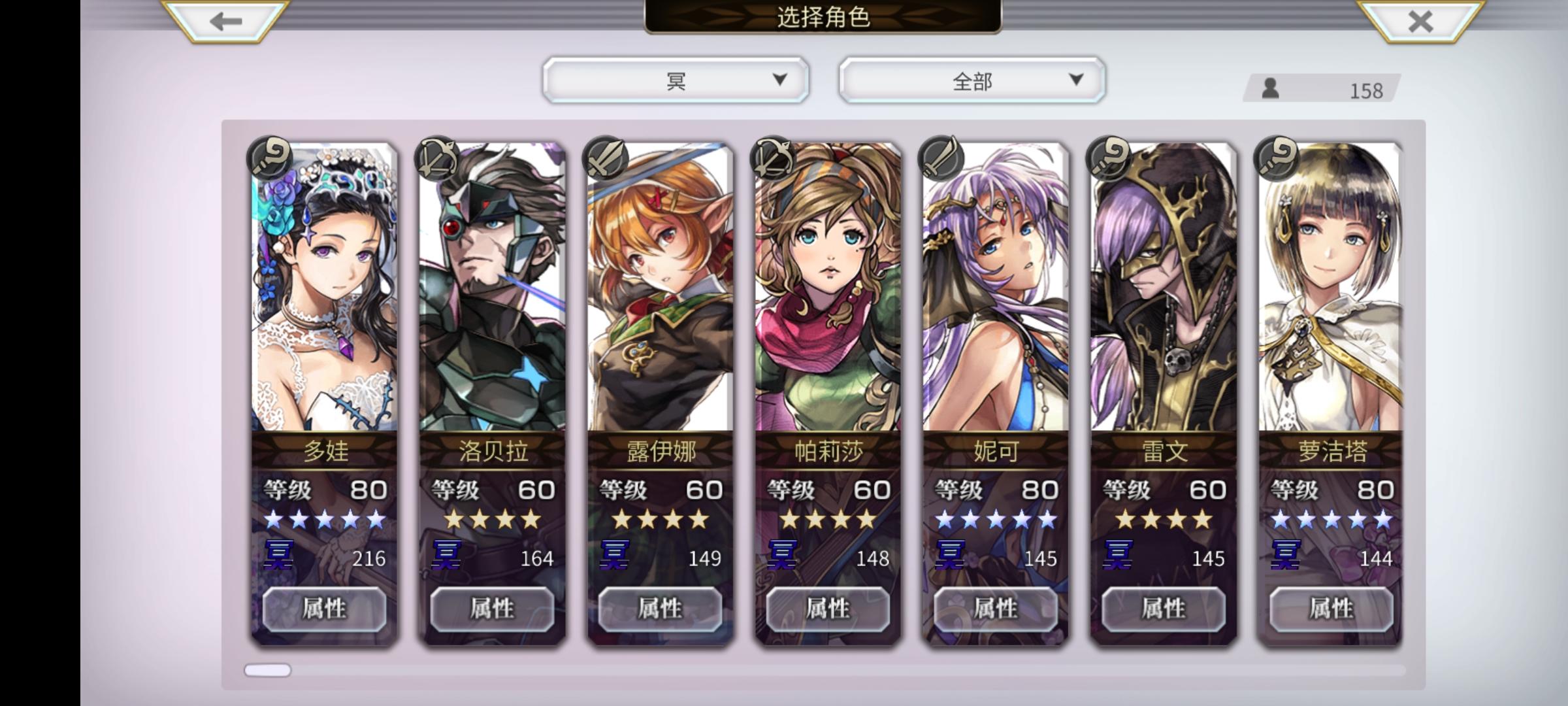1568x706 pixels.
Task: Go back with the left arrow button
Action: click(x=225, y=21)
